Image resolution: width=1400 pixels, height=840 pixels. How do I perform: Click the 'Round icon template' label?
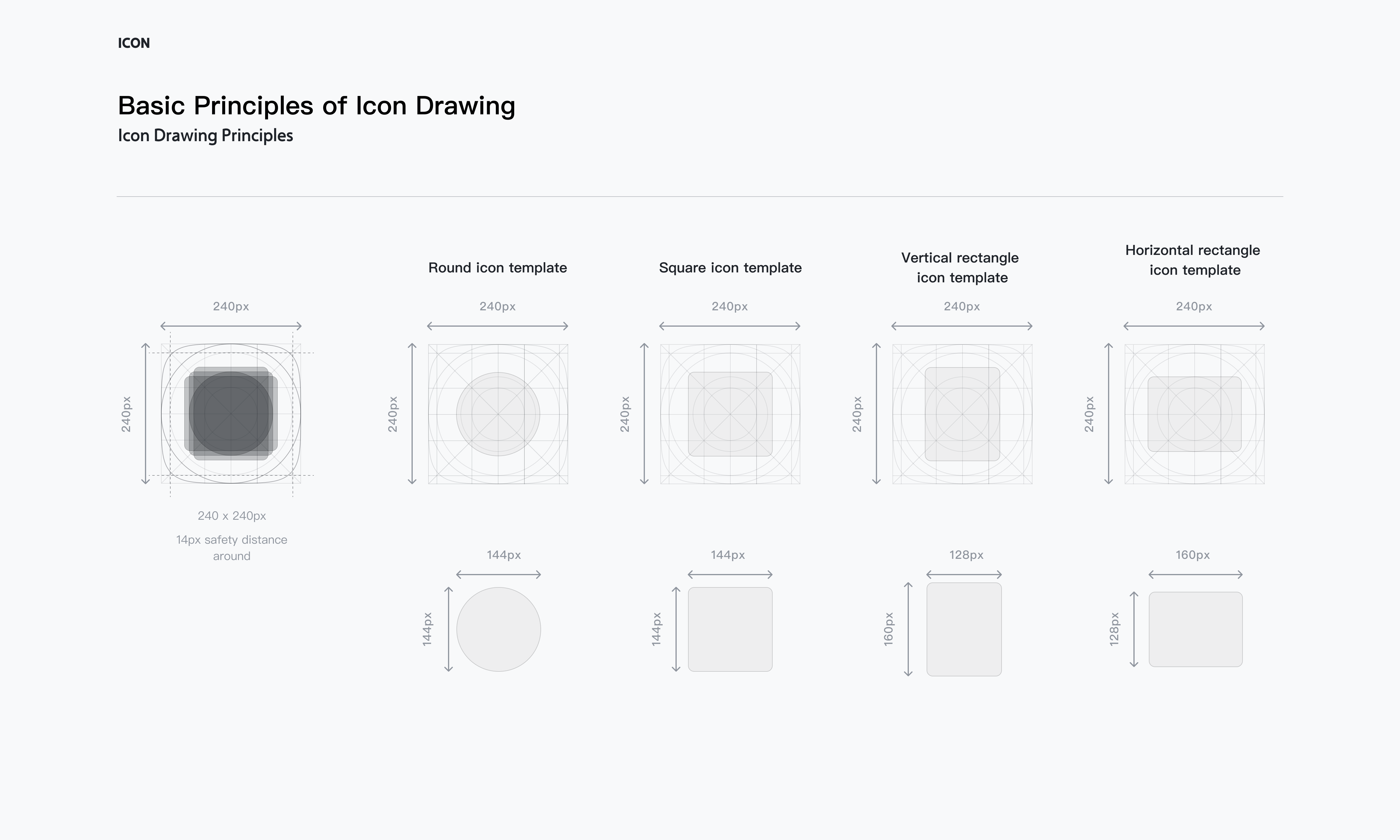497,268
